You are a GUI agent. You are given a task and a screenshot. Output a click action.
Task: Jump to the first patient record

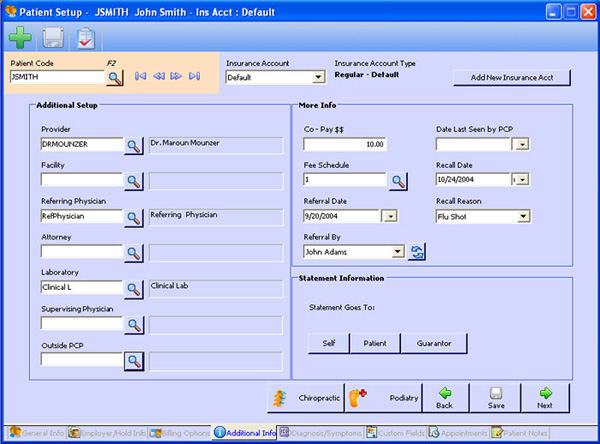click(141, 76)
